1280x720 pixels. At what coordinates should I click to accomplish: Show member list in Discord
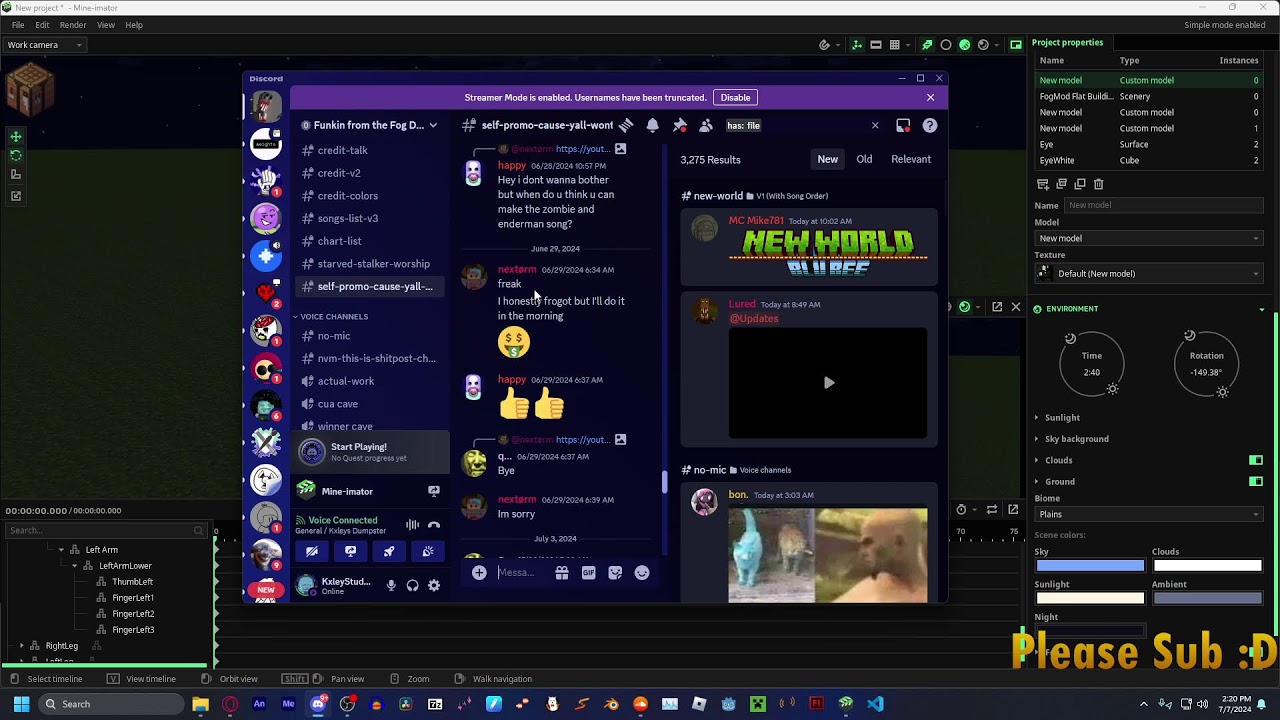(x=706, y=125)
